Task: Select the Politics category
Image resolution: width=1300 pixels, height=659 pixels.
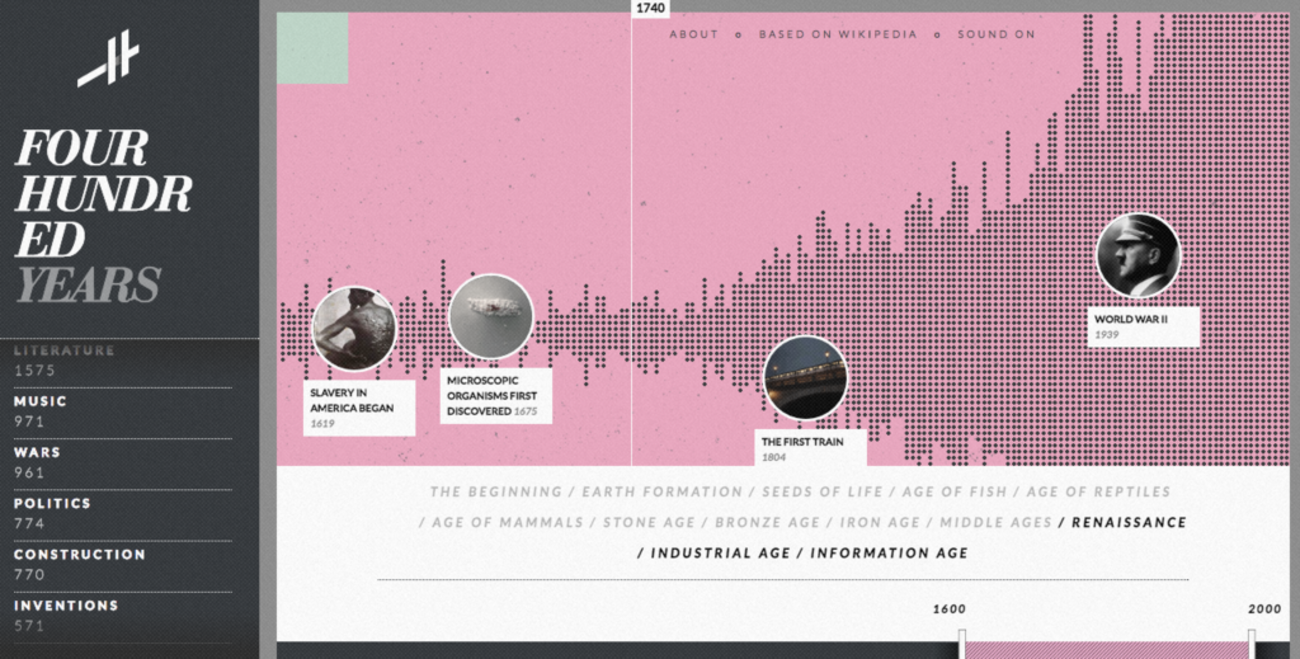Action: click(x=123, y=513)
